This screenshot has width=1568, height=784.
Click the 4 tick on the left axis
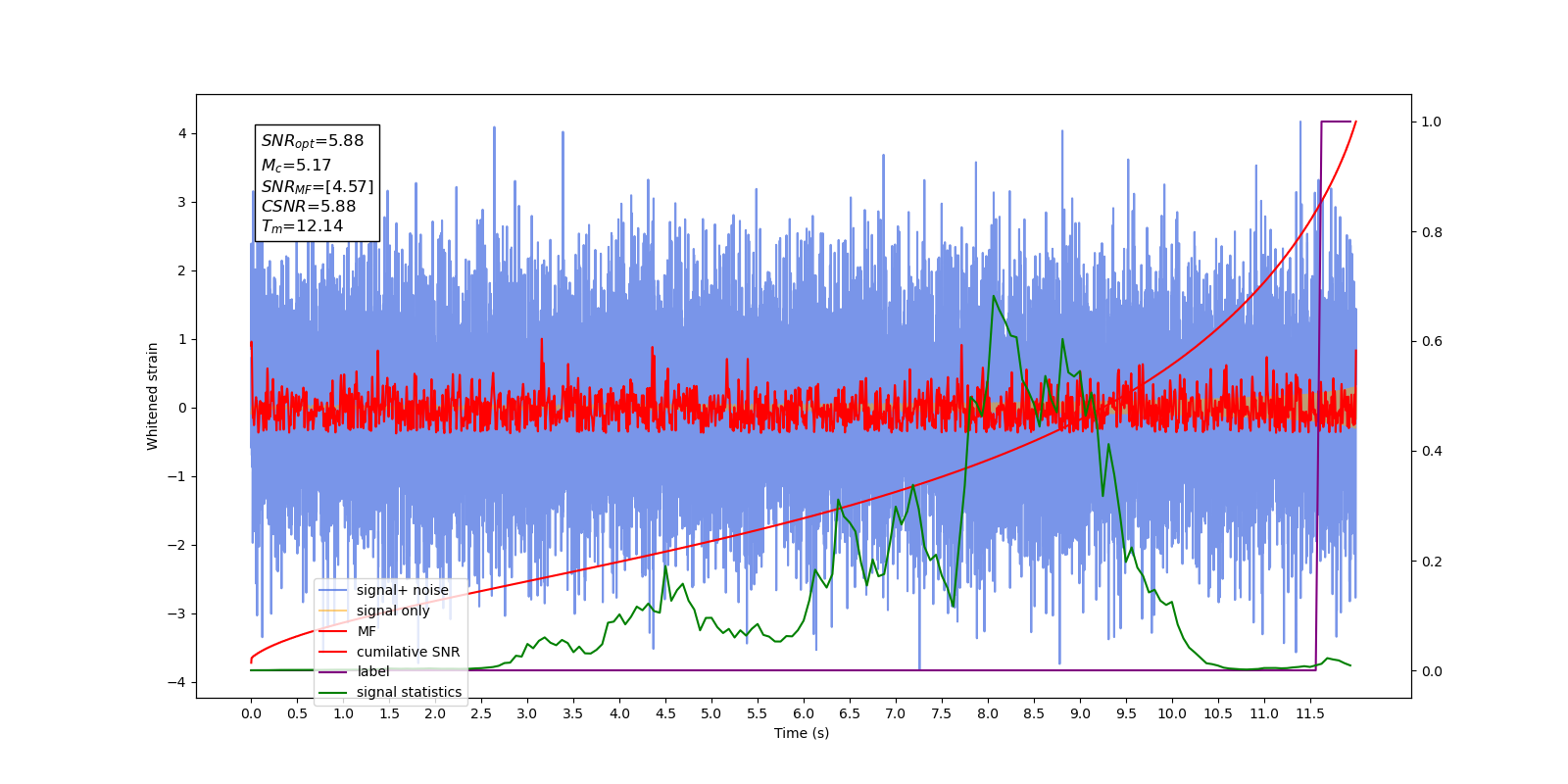(182, 133)
